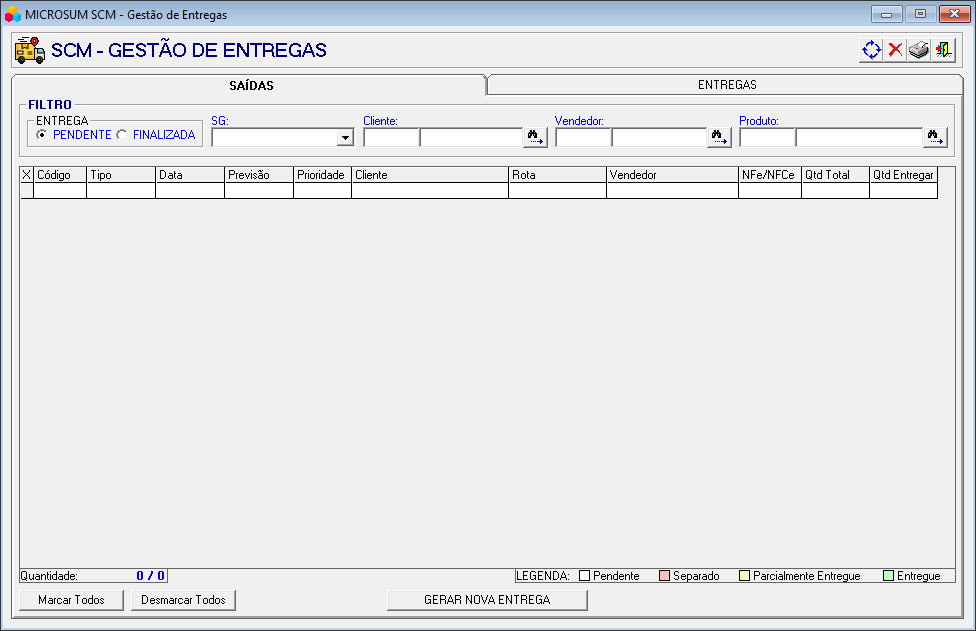The image size is (976, 631).
Task: Click the MICROSUM app icon in the title bar
Action: pyautogui.click(x=12, y=14)
